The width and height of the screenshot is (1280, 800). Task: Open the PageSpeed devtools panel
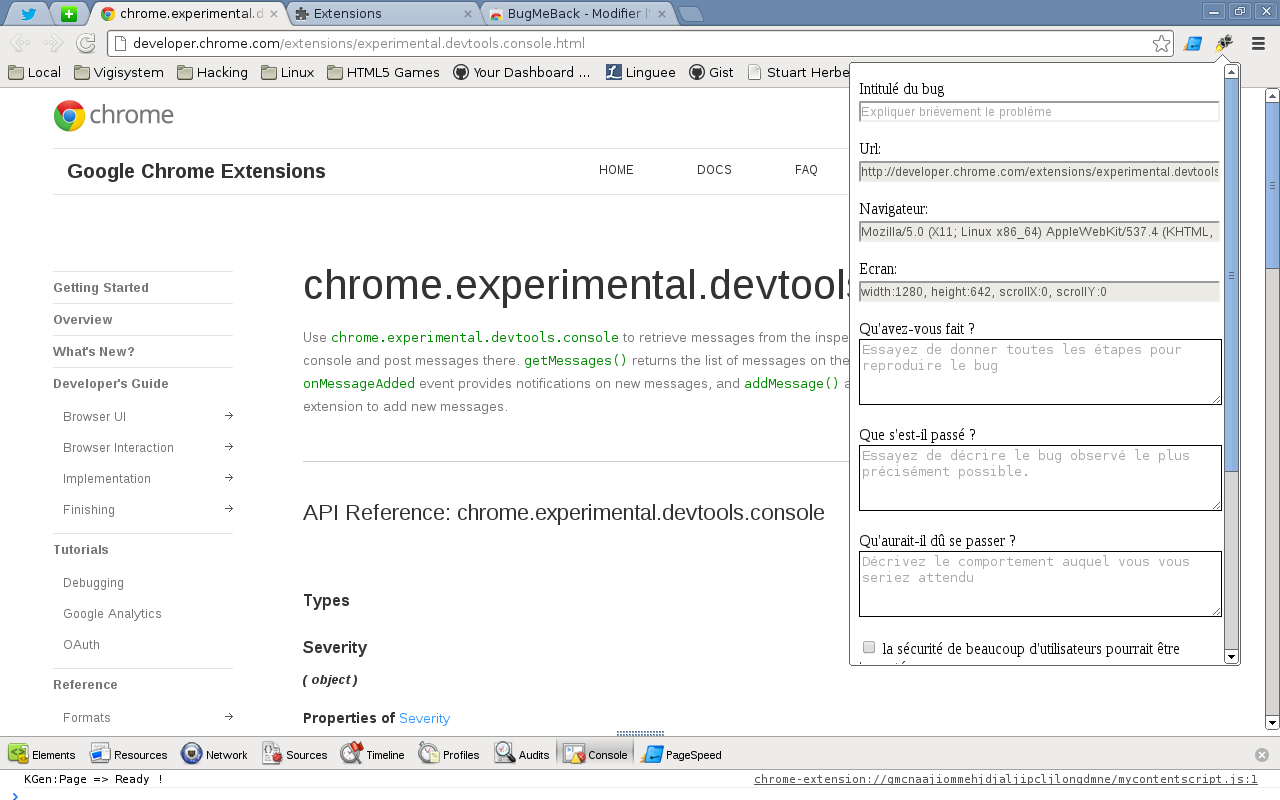(682, 754)
